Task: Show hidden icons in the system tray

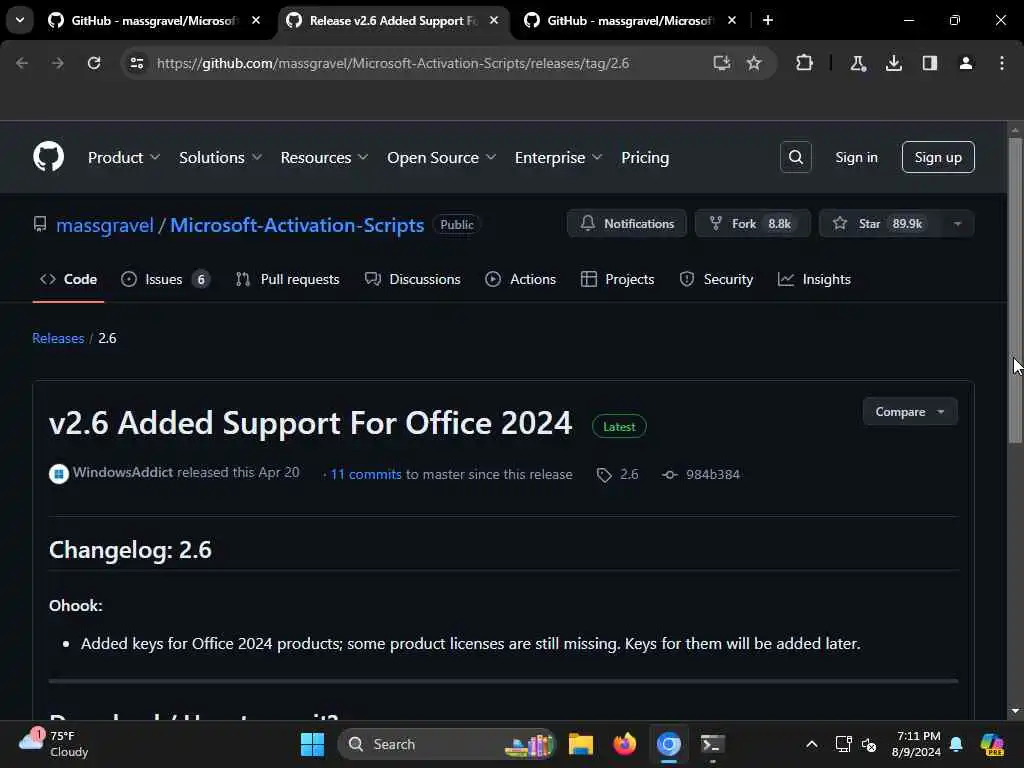Action: (812, 744)
